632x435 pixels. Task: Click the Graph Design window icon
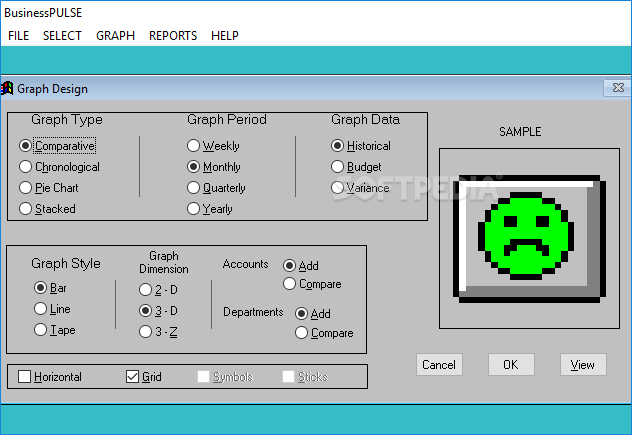click(x=7, y=88)
